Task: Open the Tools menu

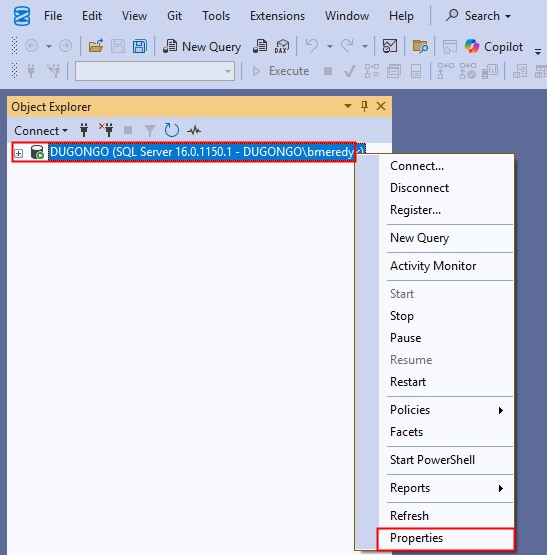Action: [x=216, y=16]
